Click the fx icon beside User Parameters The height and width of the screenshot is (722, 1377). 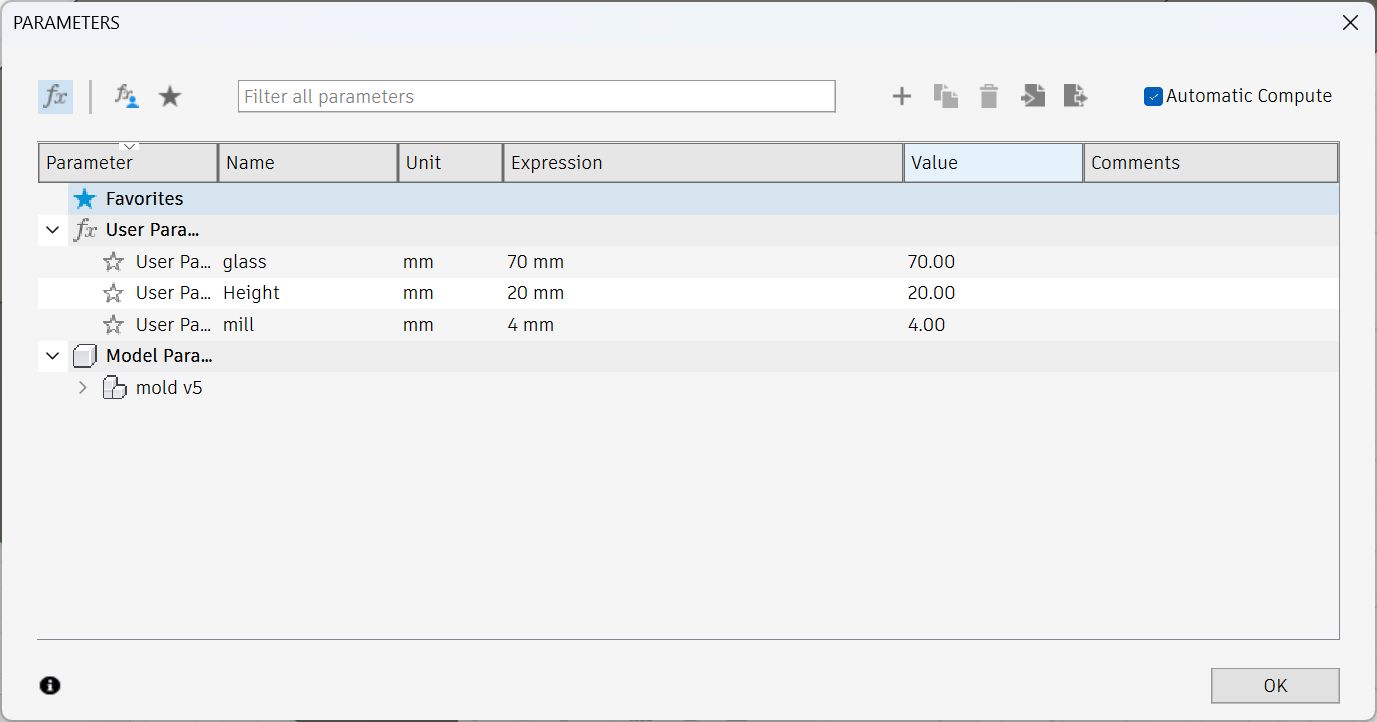[86, 230]
